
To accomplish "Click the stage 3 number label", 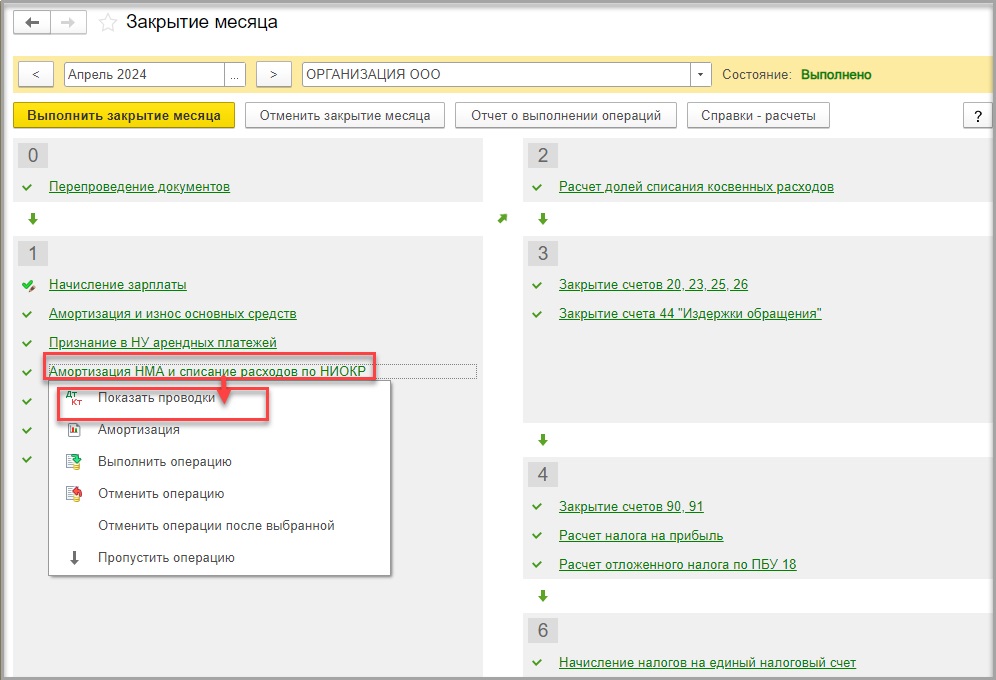I will click(542, 253).
